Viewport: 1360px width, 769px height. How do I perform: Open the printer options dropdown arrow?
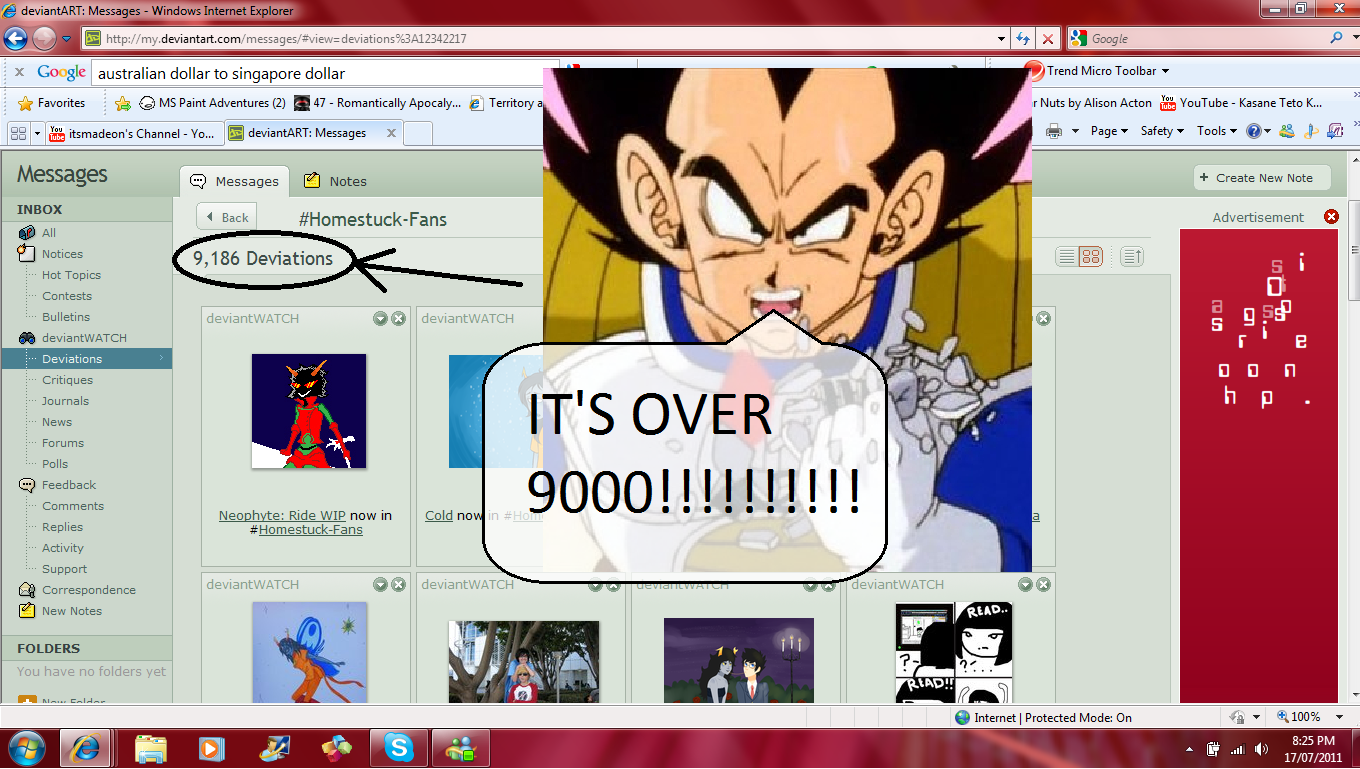(1075, 131)
